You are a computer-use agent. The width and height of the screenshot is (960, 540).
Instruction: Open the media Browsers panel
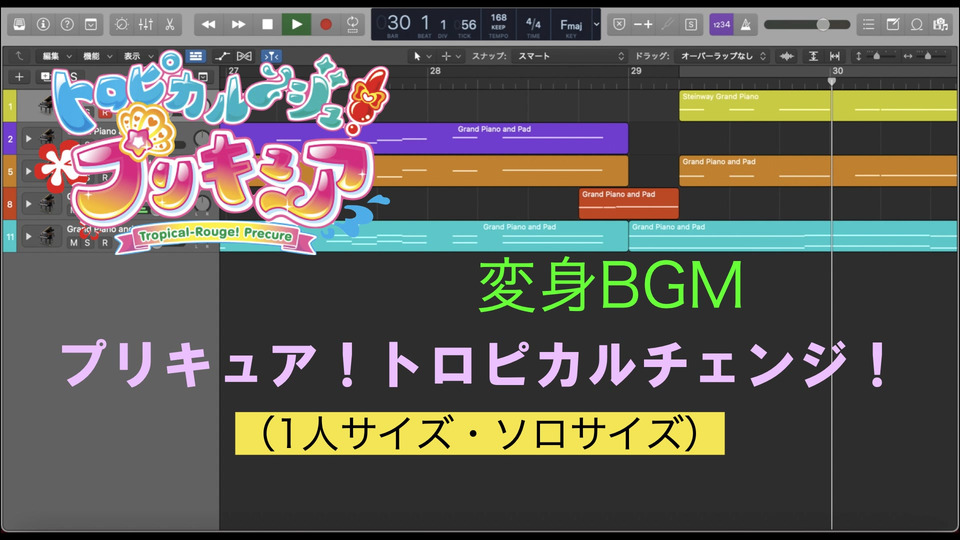click(x=940, y=24)
